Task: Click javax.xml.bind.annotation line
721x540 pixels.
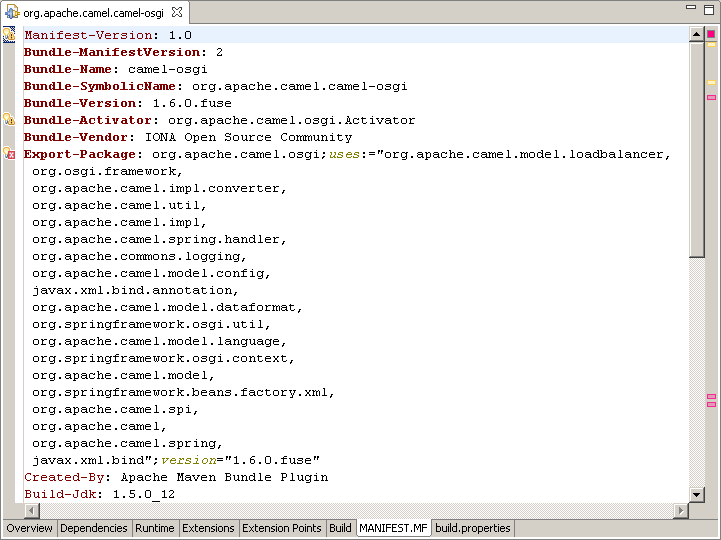Action: pyautogui.click(x=136, y=290)
